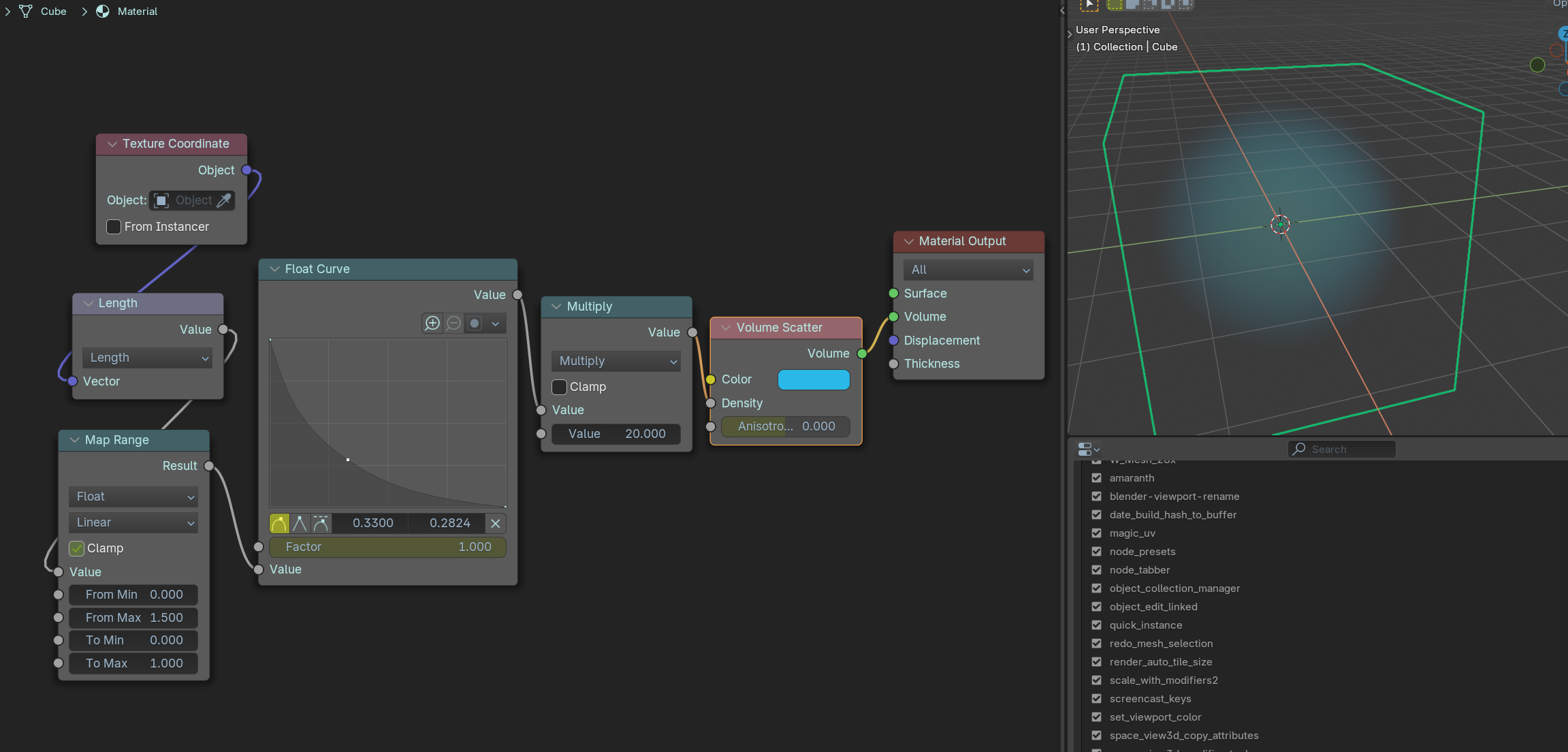
Task: Open outliner display mode icon menu
Action: pyautogui.click(x=1088, y=450)
